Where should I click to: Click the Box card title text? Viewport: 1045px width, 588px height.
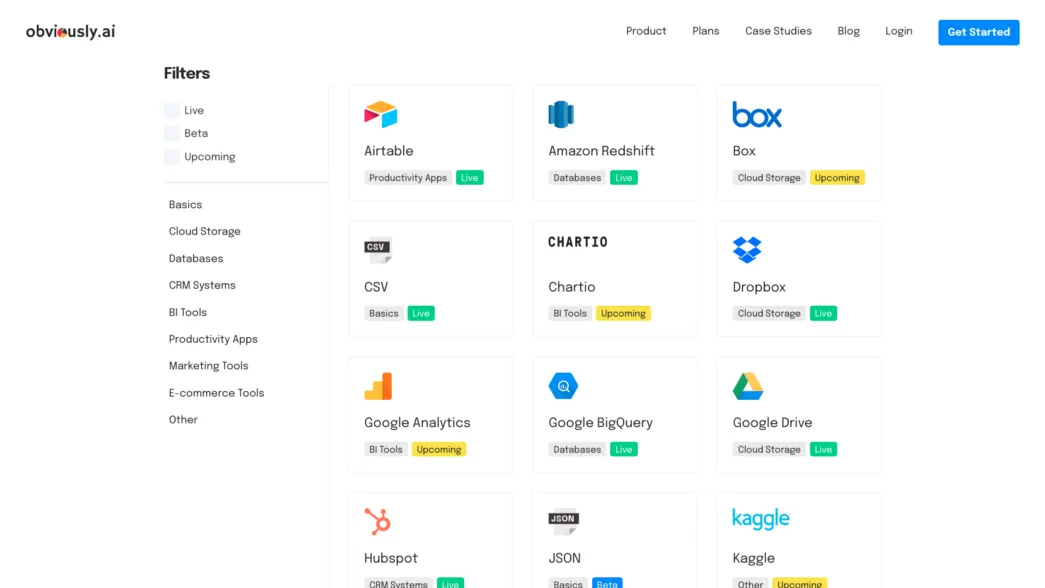[x=744, y=151]
